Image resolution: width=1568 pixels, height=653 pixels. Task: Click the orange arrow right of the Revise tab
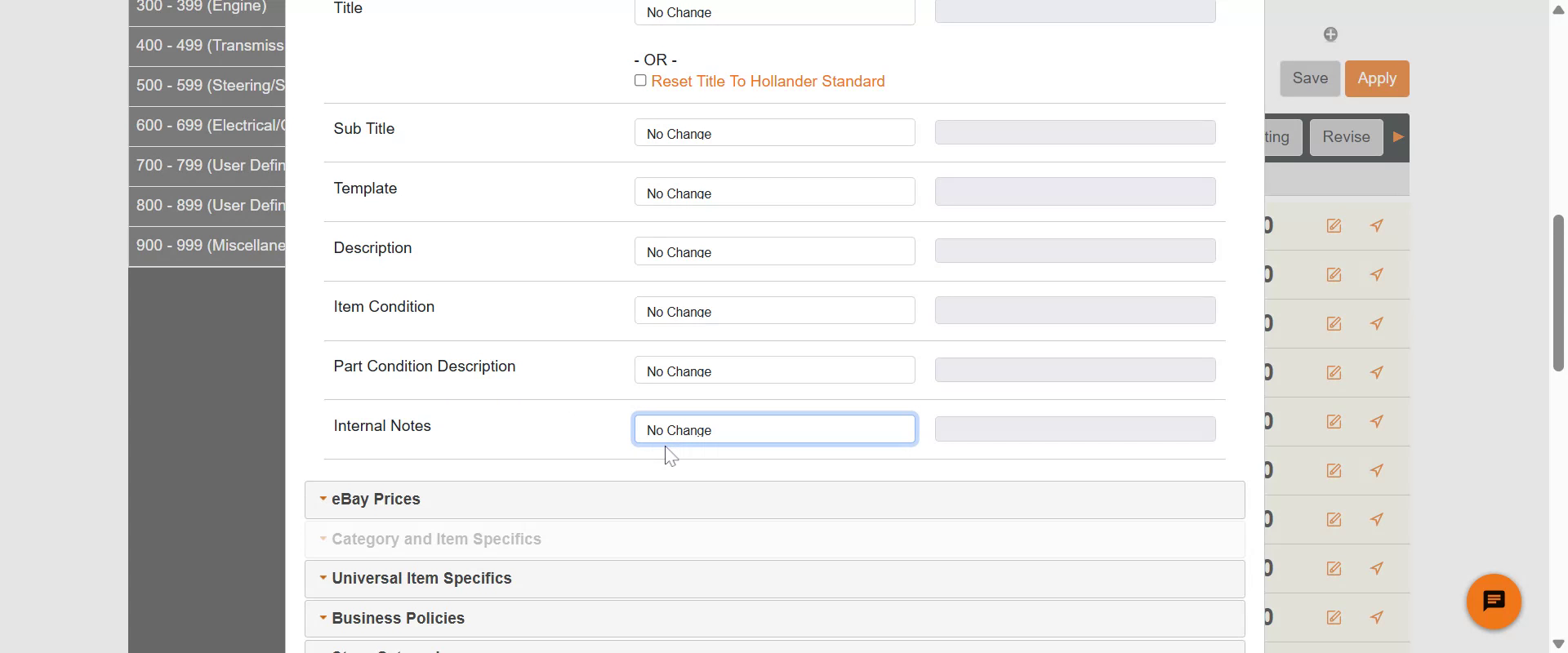point(1398,137)
